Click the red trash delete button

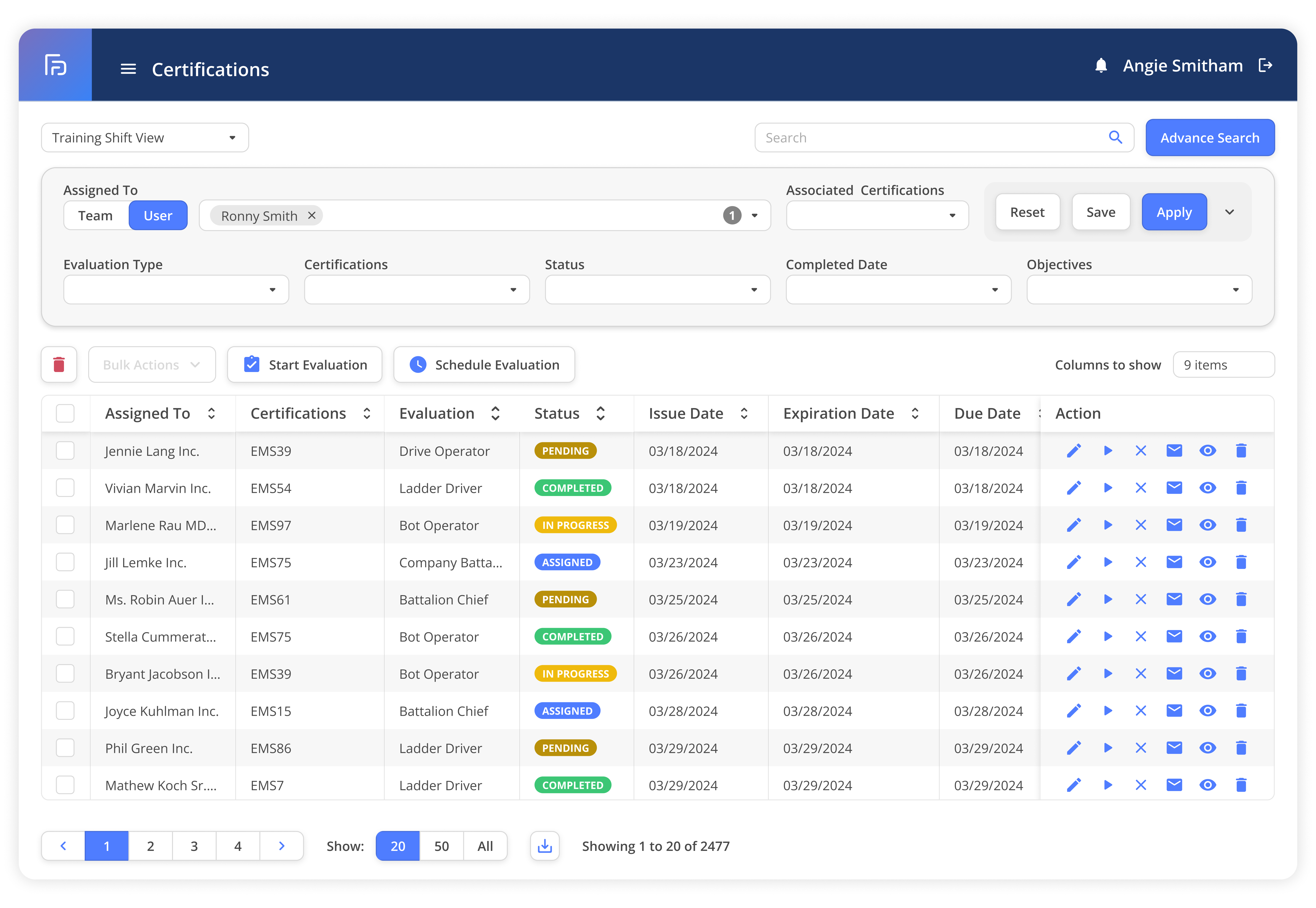(59, 365)
